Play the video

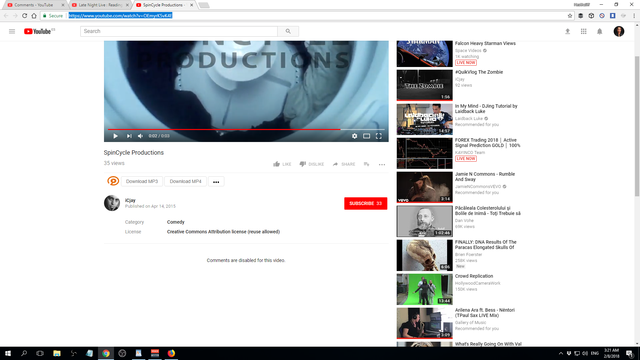tap(116, 136)
